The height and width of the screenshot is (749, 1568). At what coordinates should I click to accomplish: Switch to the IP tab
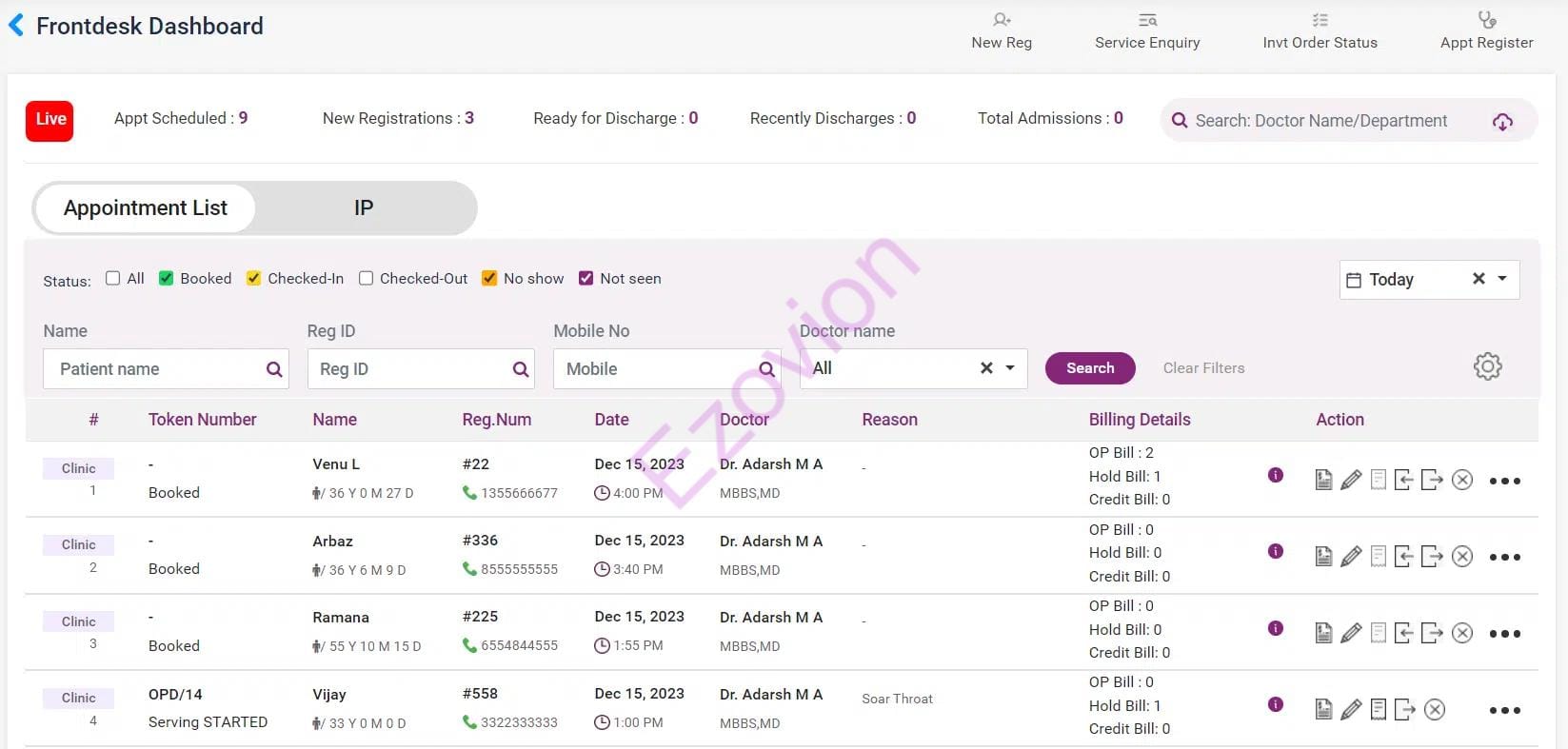pyautogui.click(x=364, y=207)
